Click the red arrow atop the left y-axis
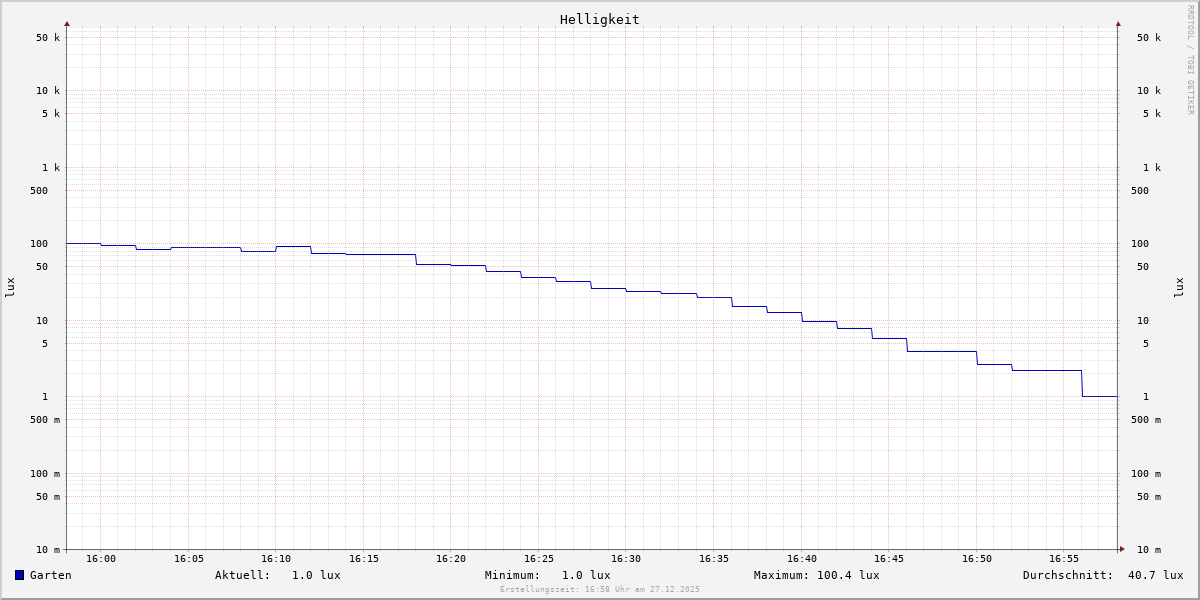1200x600 pixels. pos(67,23)
